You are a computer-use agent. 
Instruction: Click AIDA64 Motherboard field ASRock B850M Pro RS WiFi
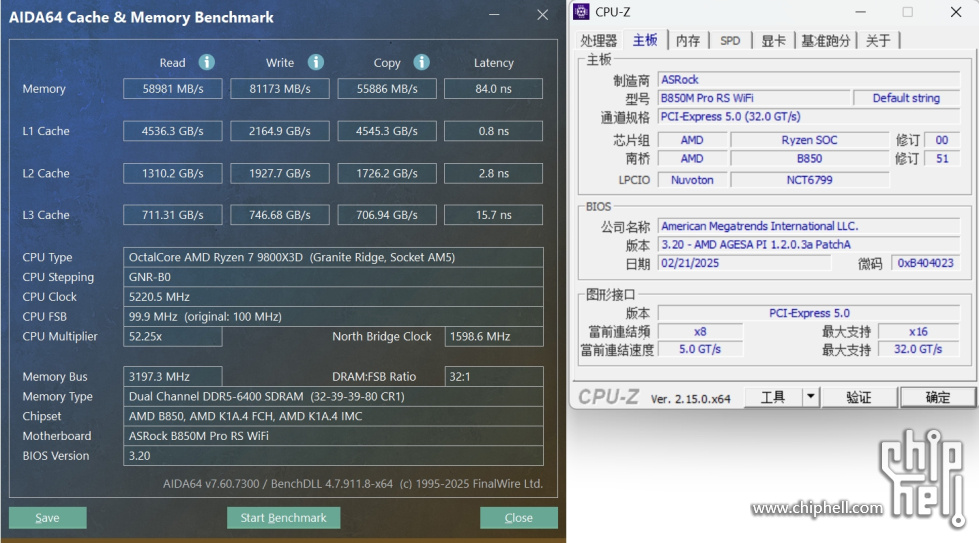pyautogui.click(x=333, y=436)
